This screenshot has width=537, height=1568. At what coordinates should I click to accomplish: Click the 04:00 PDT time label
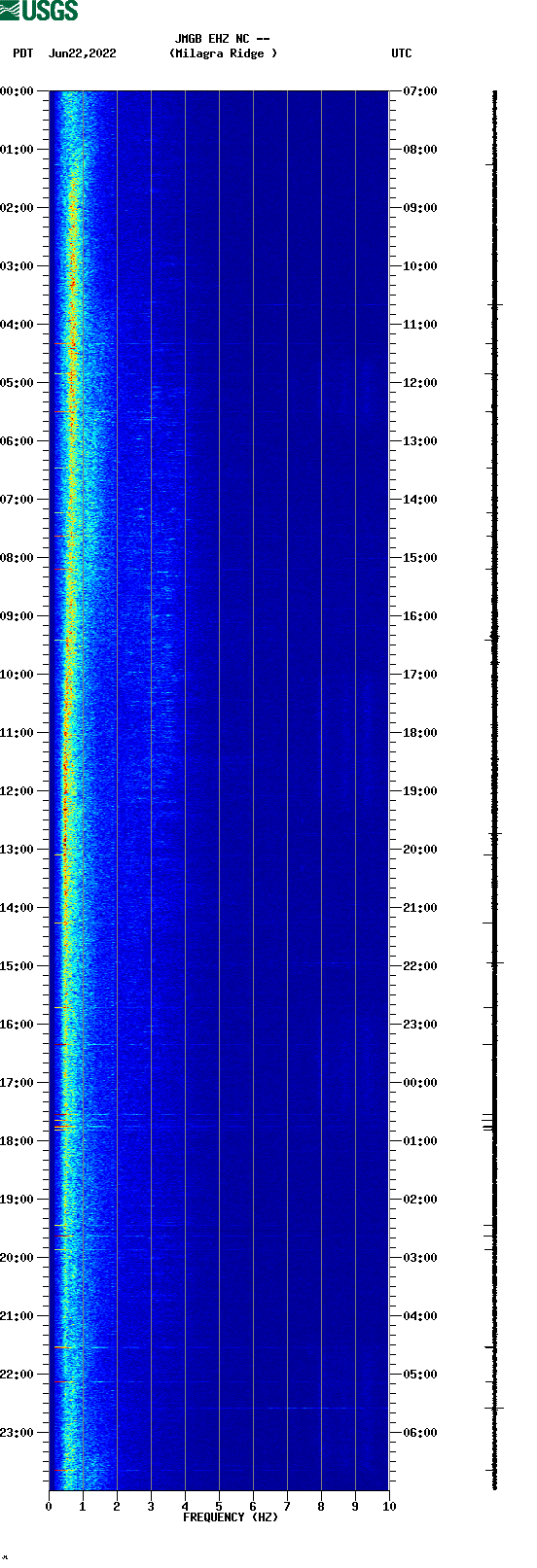coord(18,325)
